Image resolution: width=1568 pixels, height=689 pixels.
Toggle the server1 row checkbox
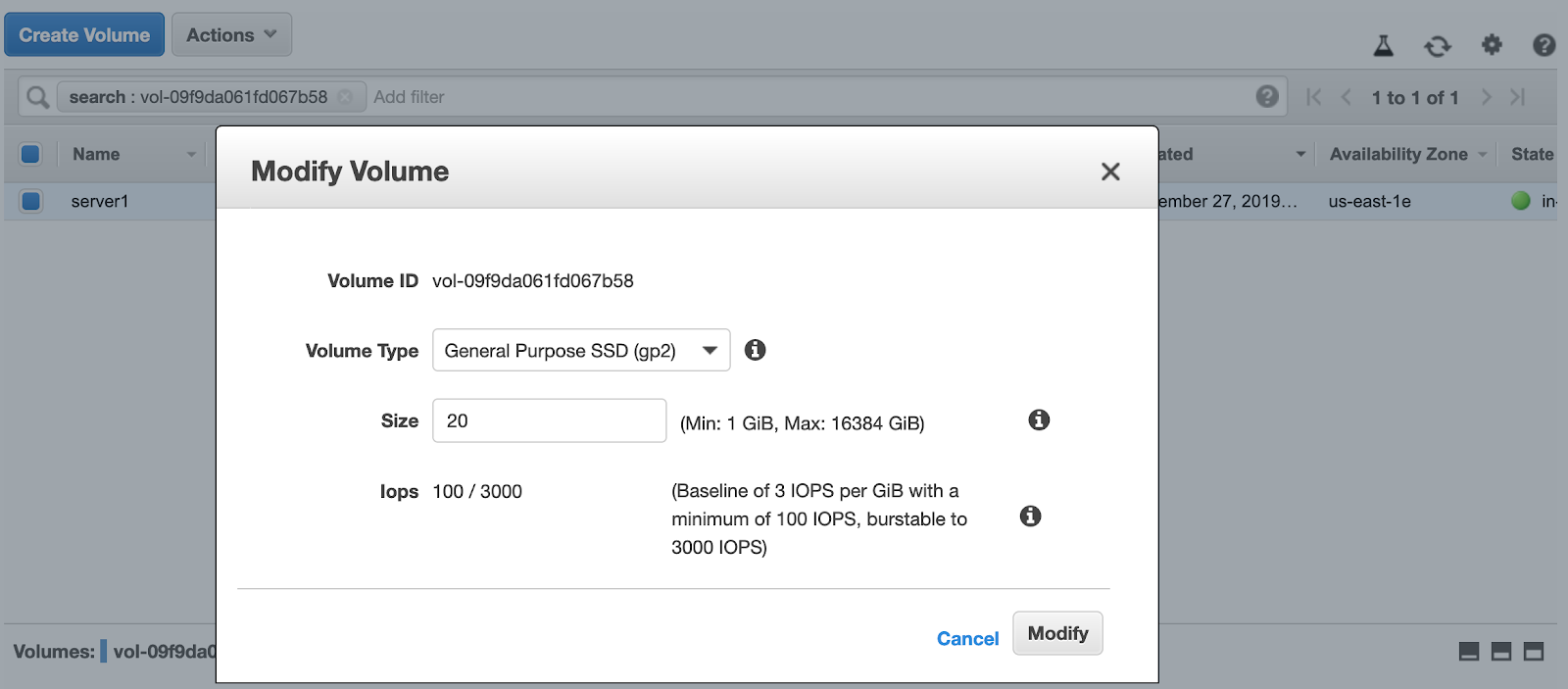(30, 201)
